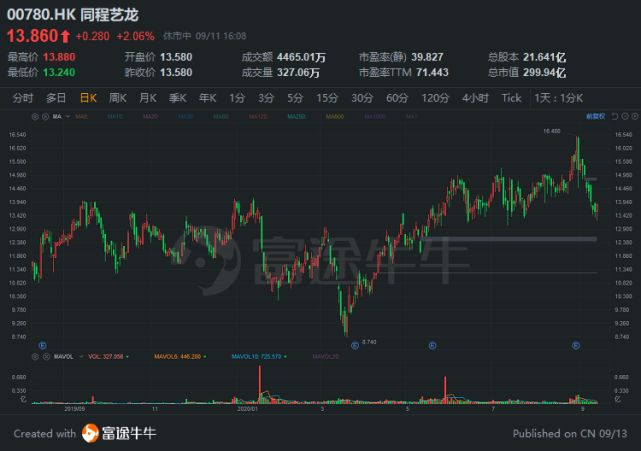Click the MA250 legend label
641x451 pixels.
tap(296, 117)
